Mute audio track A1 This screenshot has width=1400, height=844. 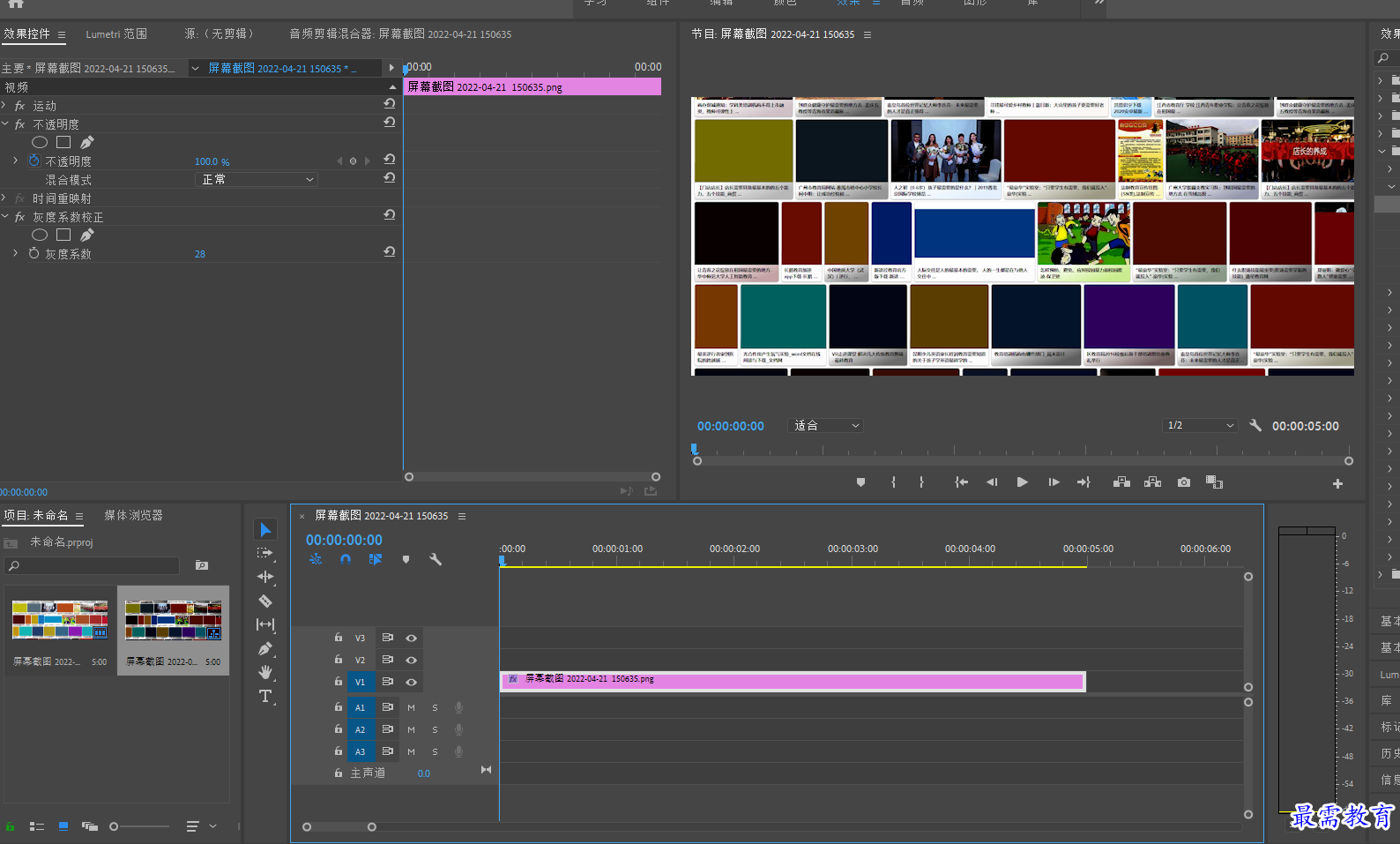pos(411,707)
